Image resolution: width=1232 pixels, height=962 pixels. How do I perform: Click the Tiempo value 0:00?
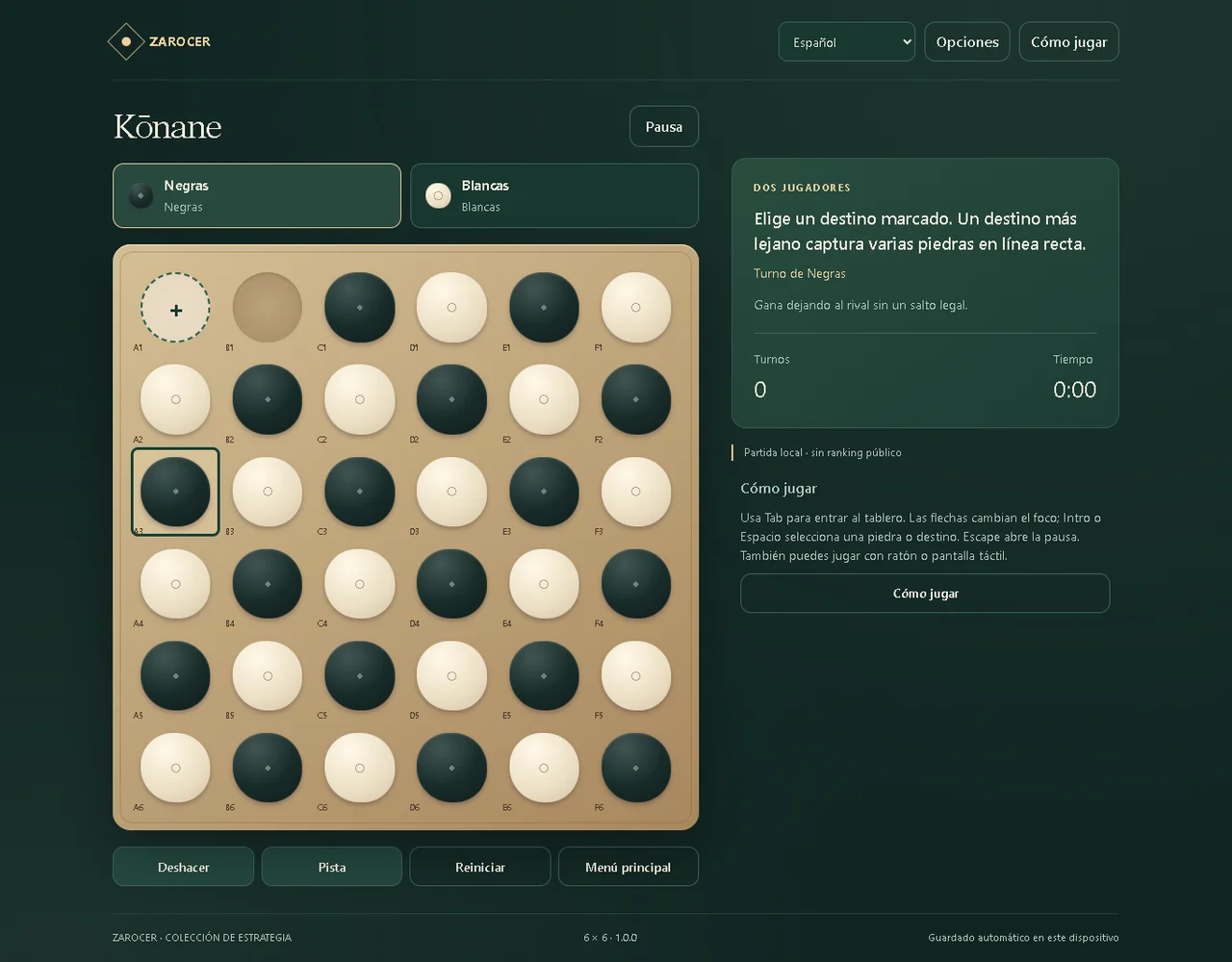tap(1075, 390)
